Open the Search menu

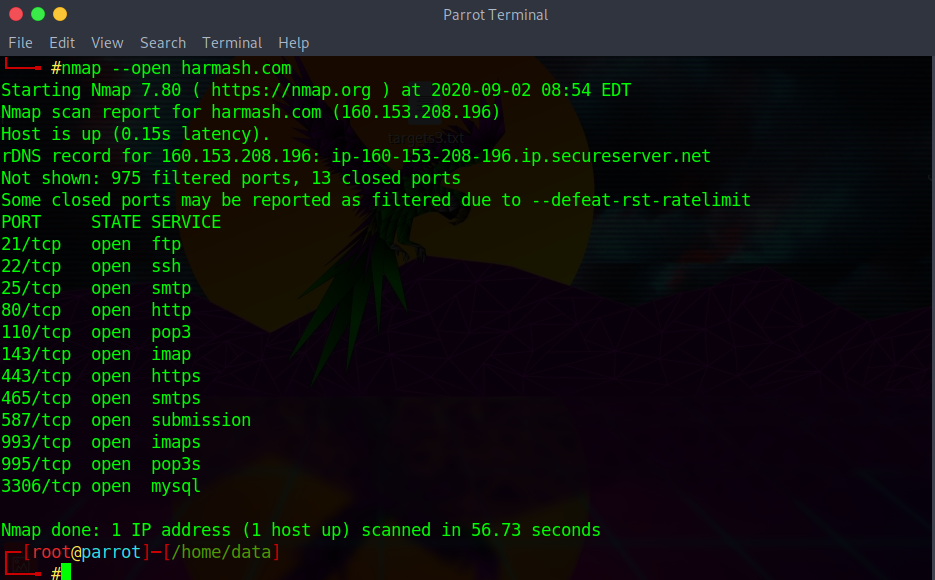pyautogui.click(x=163, y=43)
